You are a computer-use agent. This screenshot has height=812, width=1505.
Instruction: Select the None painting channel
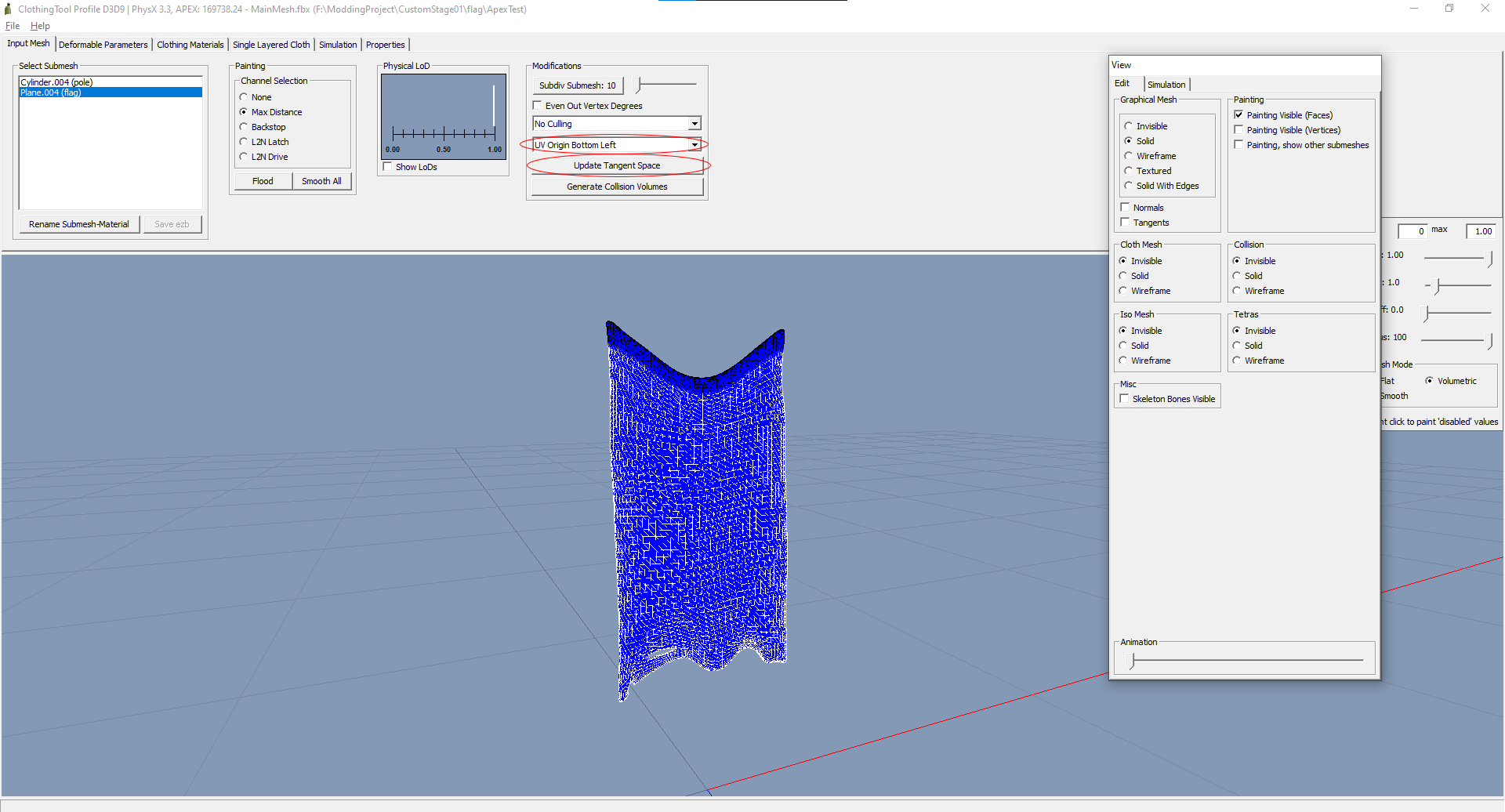pos(255,97)
